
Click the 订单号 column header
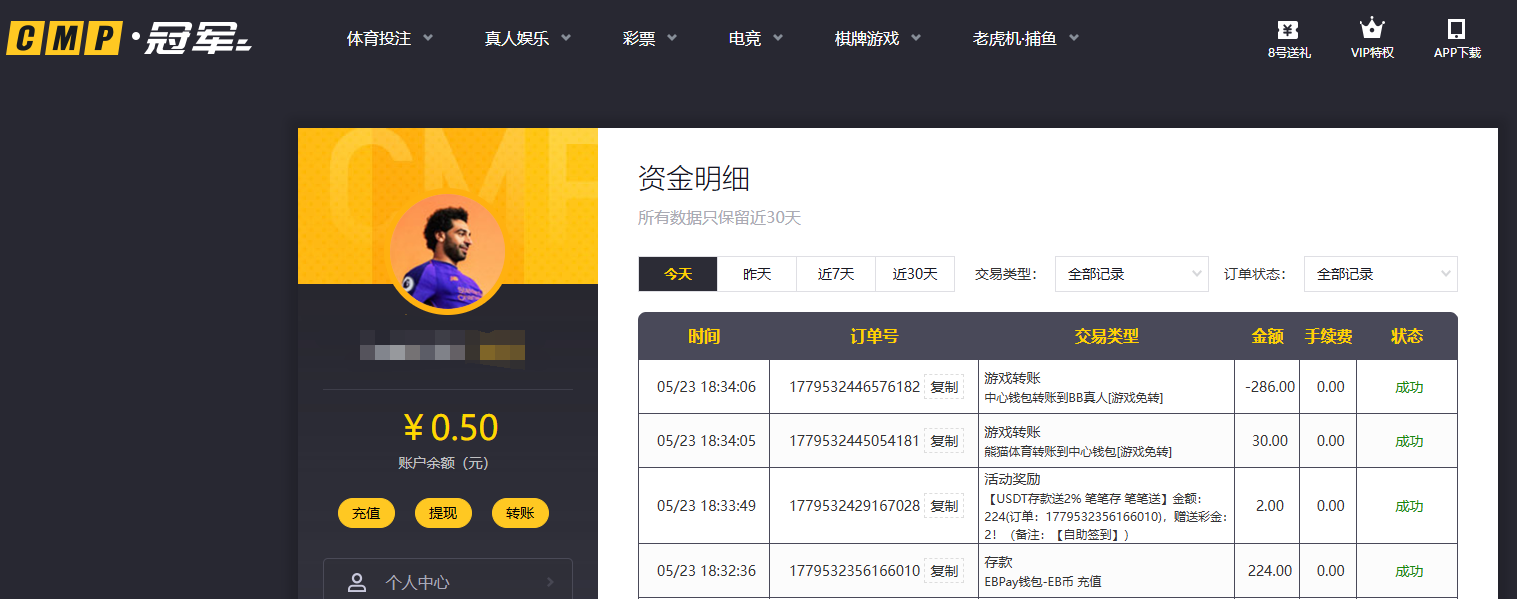tap(874, 337)
